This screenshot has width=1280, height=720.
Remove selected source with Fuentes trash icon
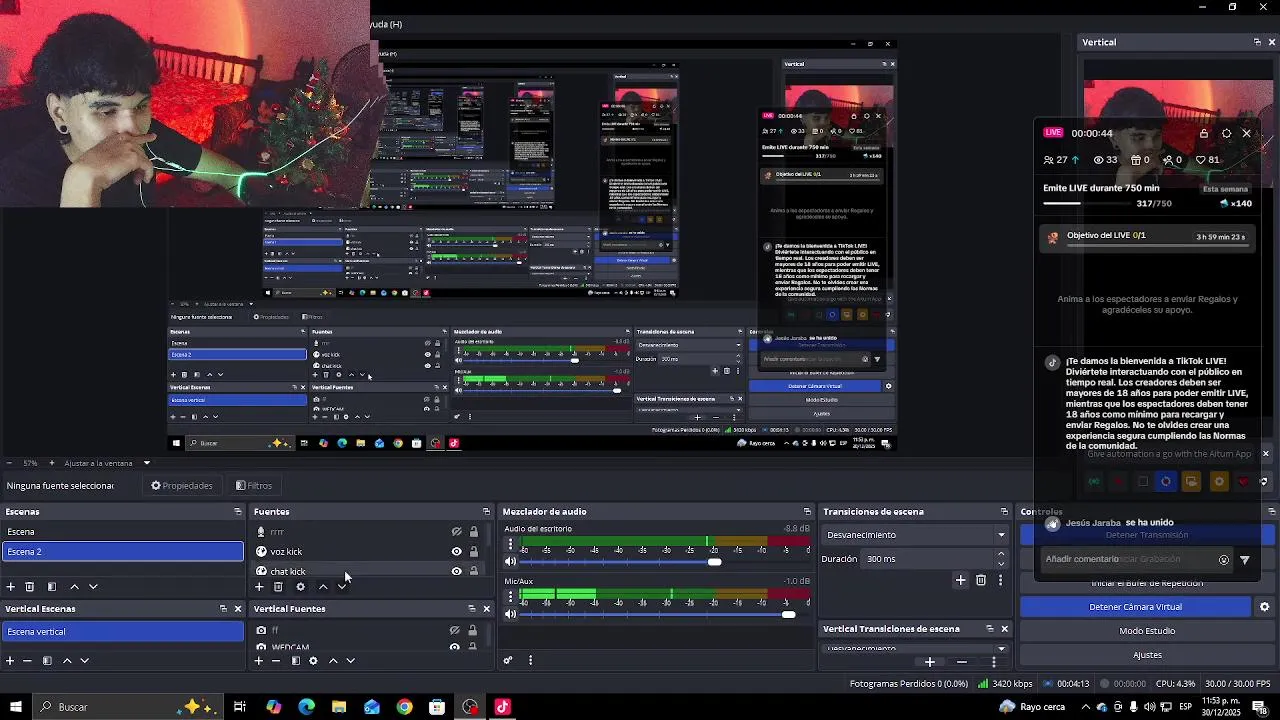[278, 587]
